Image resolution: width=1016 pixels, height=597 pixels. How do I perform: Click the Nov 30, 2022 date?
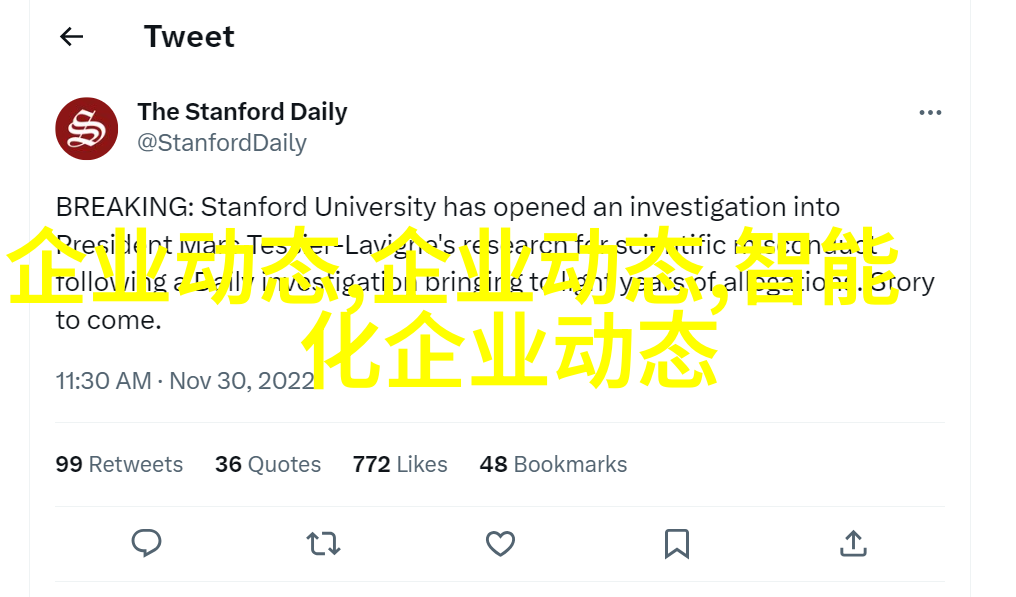[x=242, y=380]
